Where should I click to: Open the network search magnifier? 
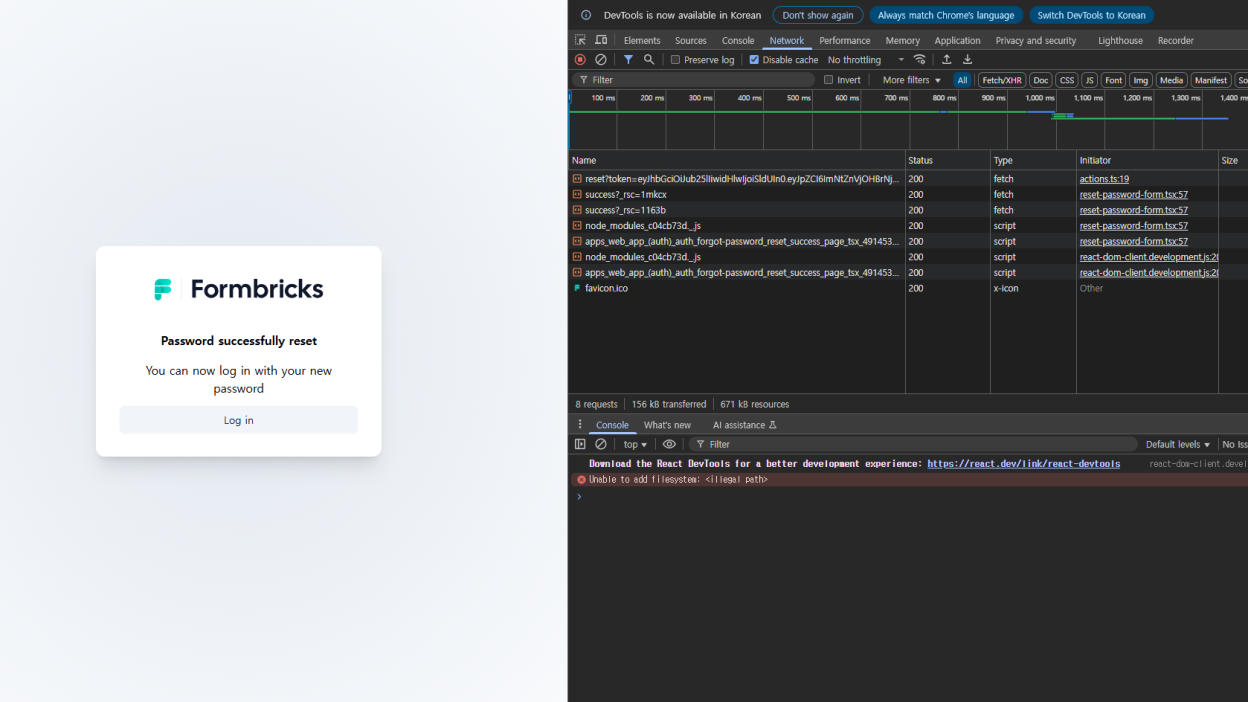click(649, 60)
